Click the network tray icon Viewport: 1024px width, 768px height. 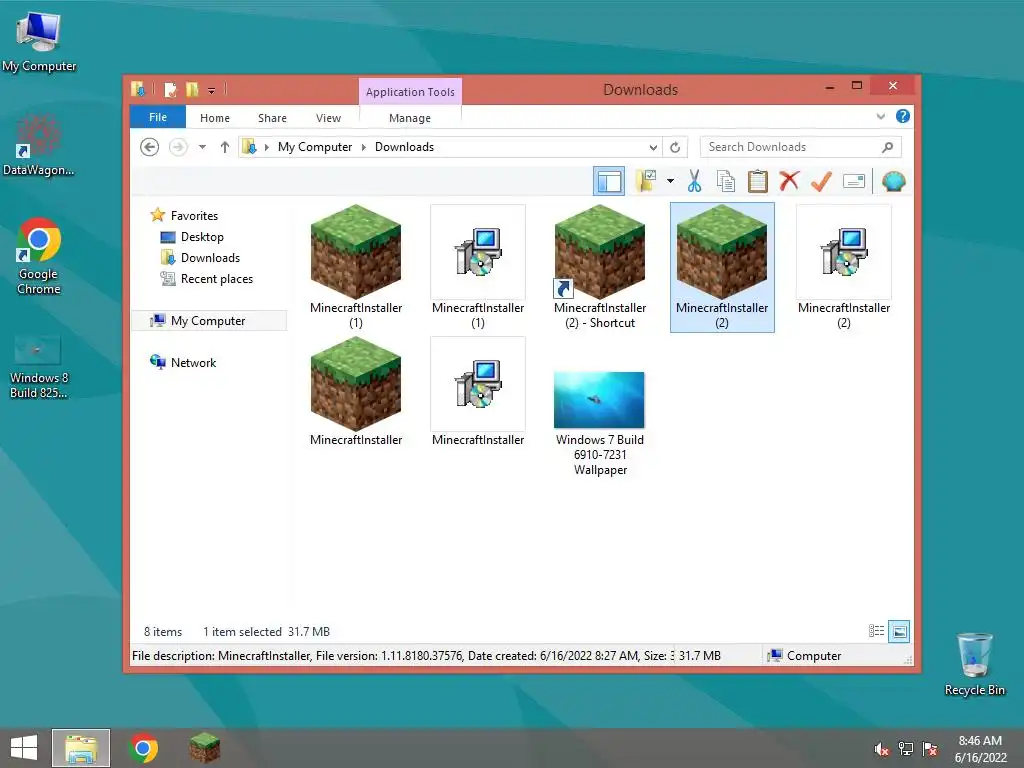(906, 749)
